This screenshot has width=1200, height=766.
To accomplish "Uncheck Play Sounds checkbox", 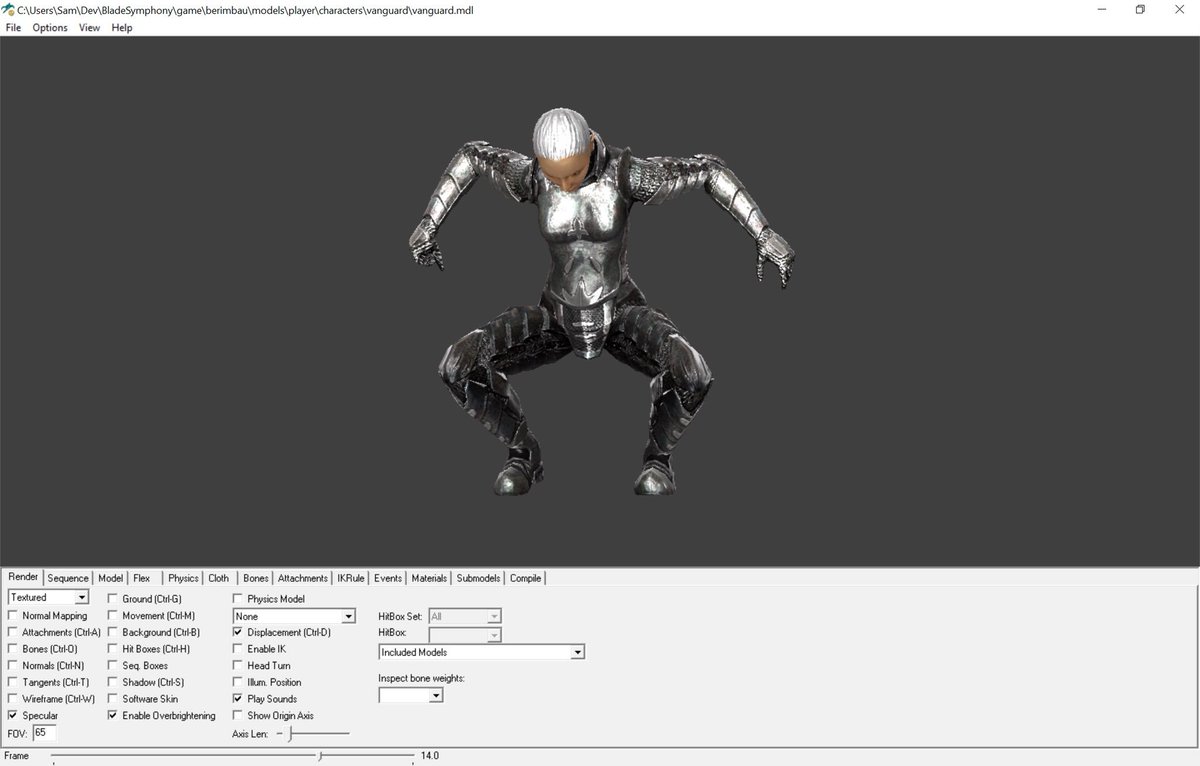I will tap(264, 699).
